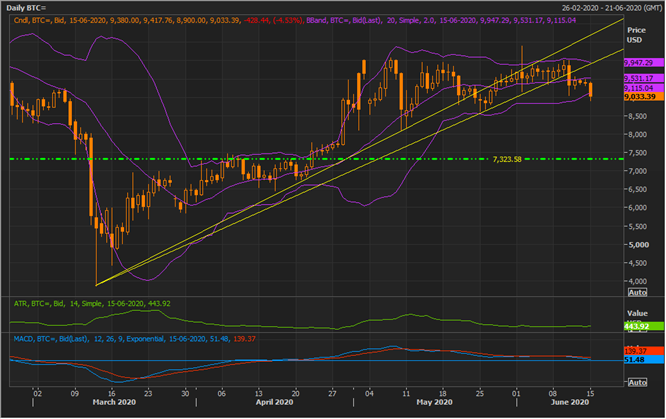Click the Price USD axis label
666x419 pixels.
tap(636, 35)
